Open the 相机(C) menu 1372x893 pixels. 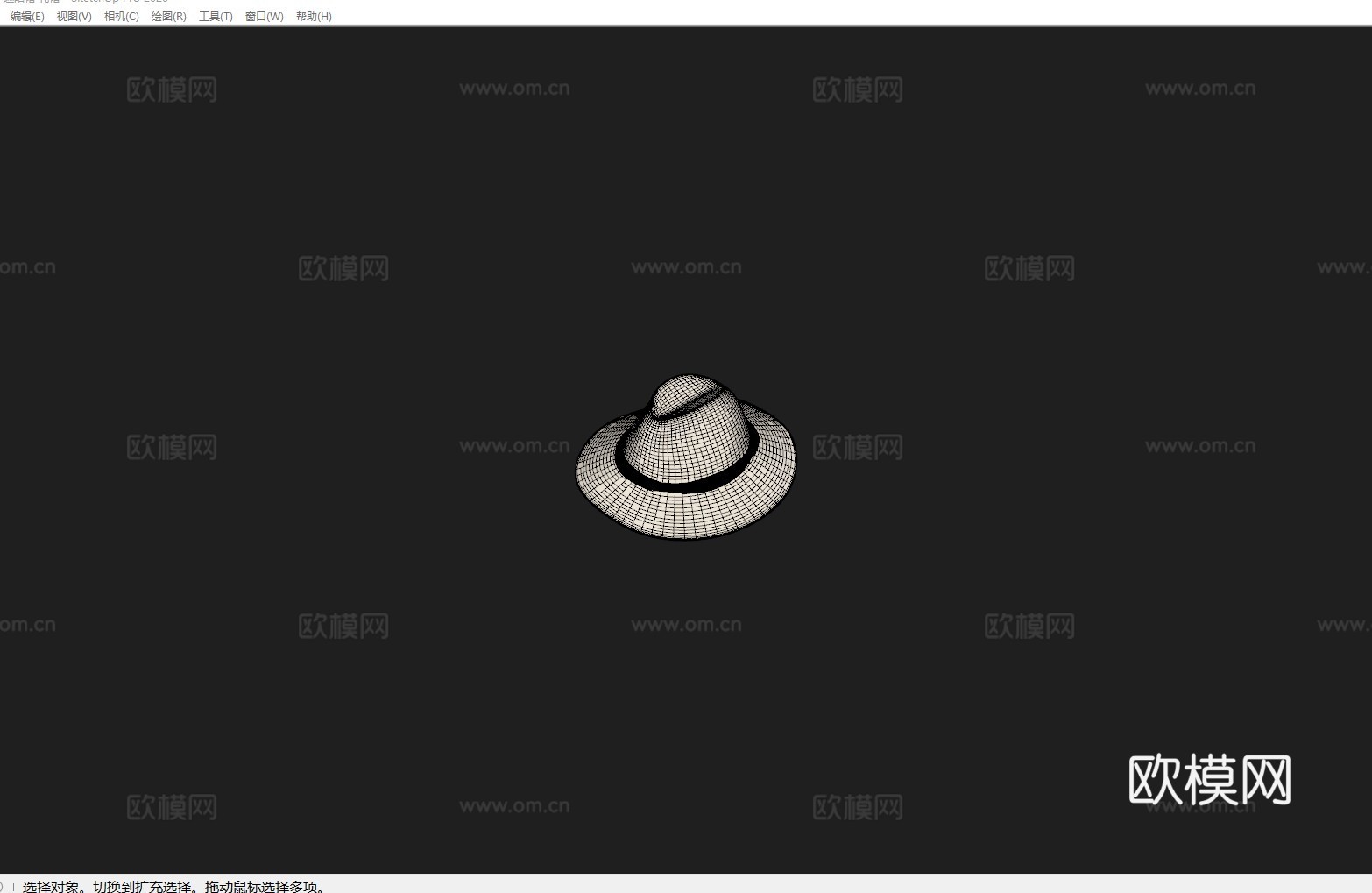tap(122, 17)
